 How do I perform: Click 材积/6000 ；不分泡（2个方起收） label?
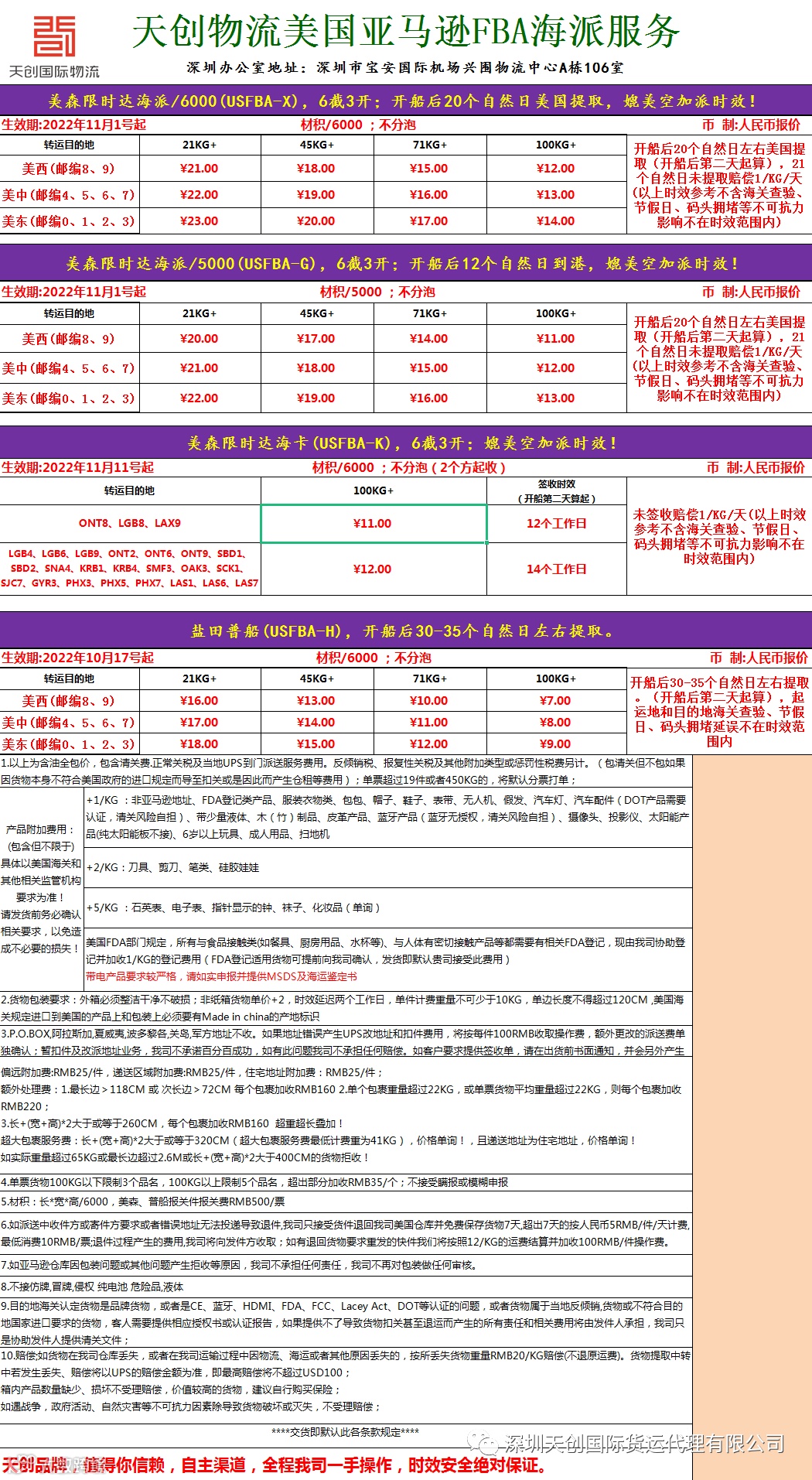[409, 467]
